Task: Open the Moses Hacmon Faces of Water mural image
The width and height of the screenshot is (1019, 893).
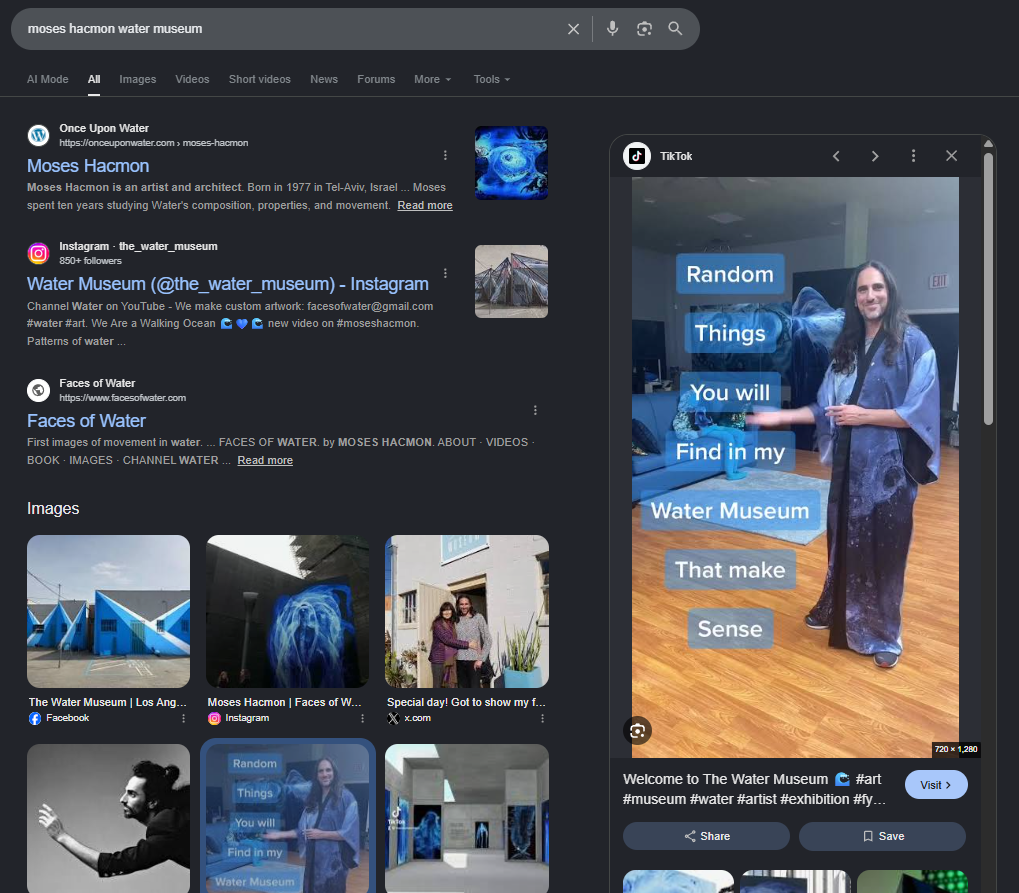Action: (x=287, y=612)
